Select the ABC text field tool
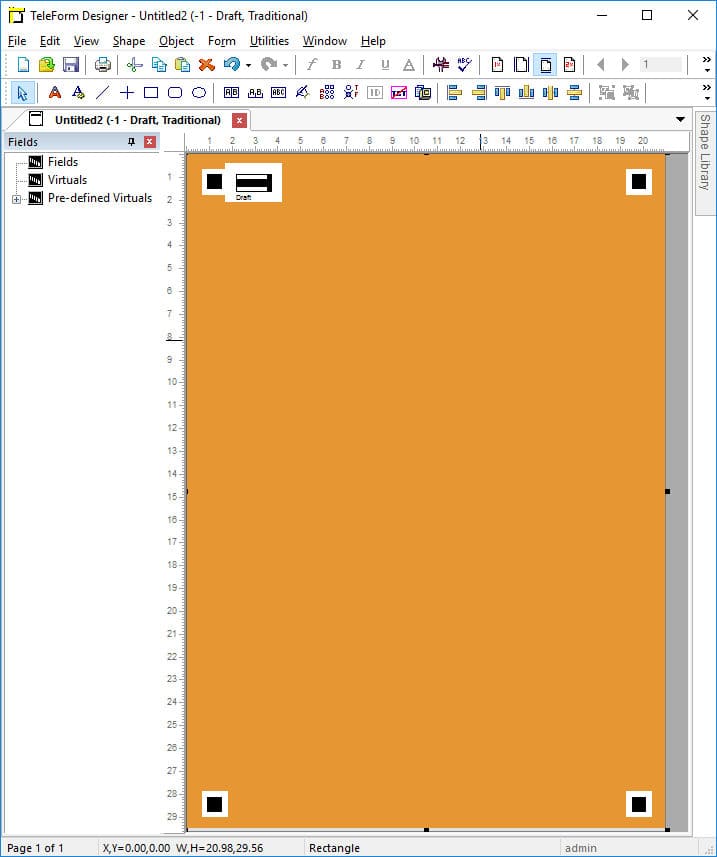Viewport: 717px width, 857px height. click(279, 92)
